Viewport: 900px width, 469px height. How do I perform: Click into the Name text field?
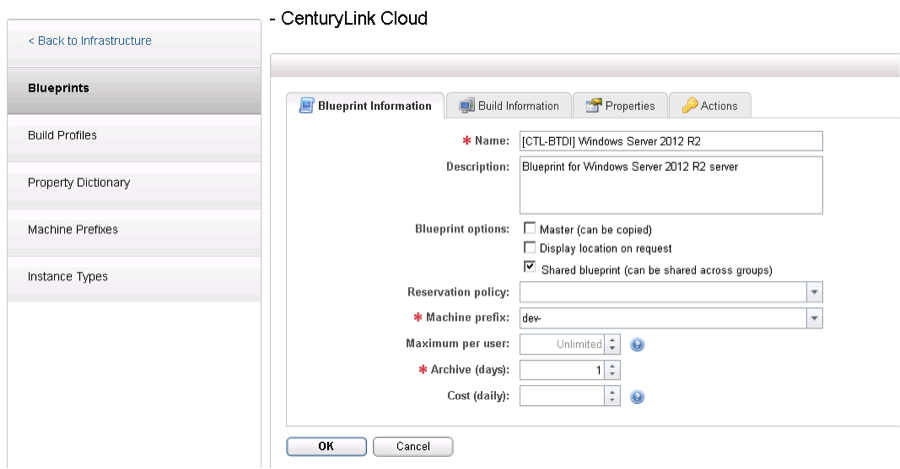[671, 141]
